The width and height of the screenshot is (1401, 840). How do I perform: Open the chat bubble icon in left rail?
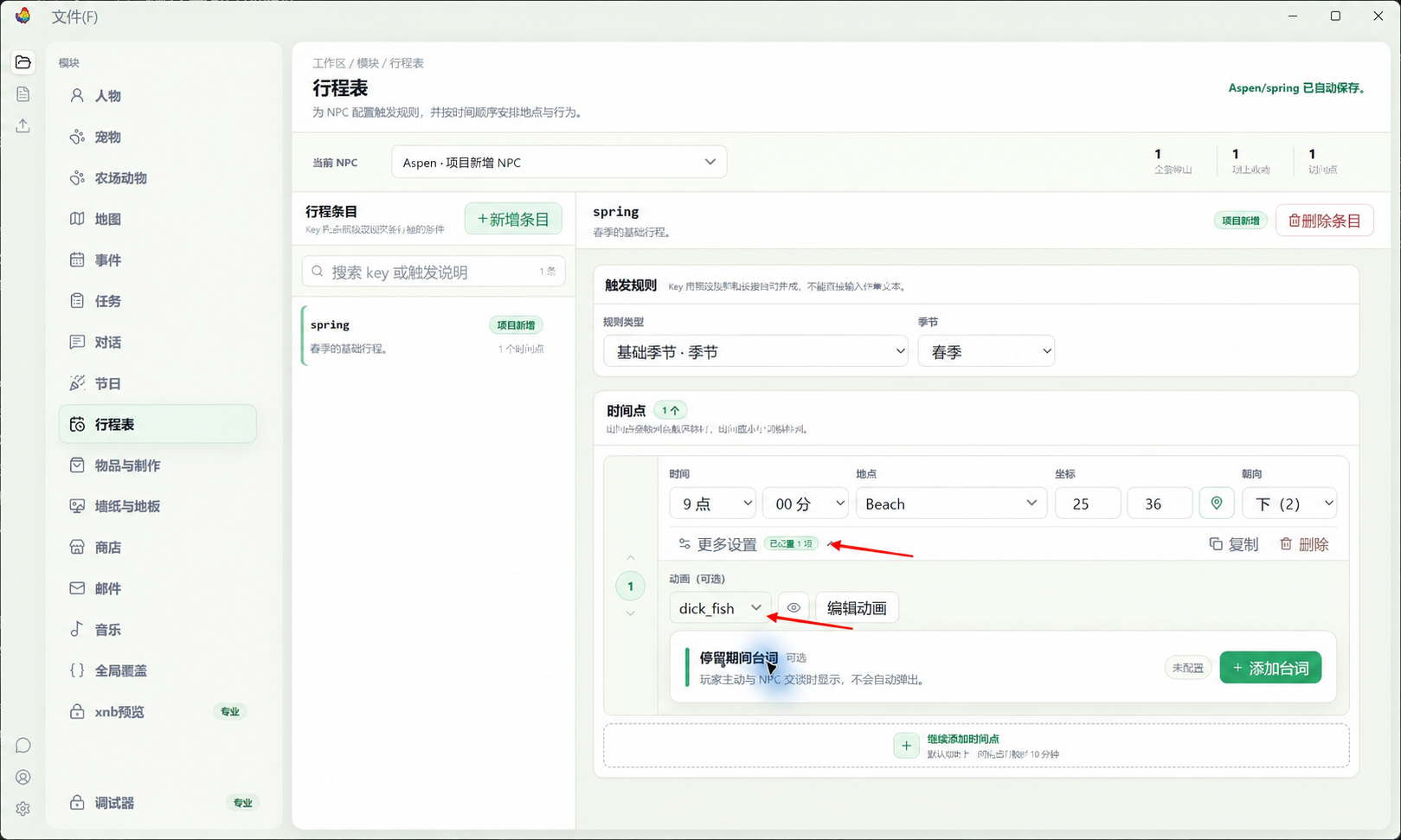[23, 746]
